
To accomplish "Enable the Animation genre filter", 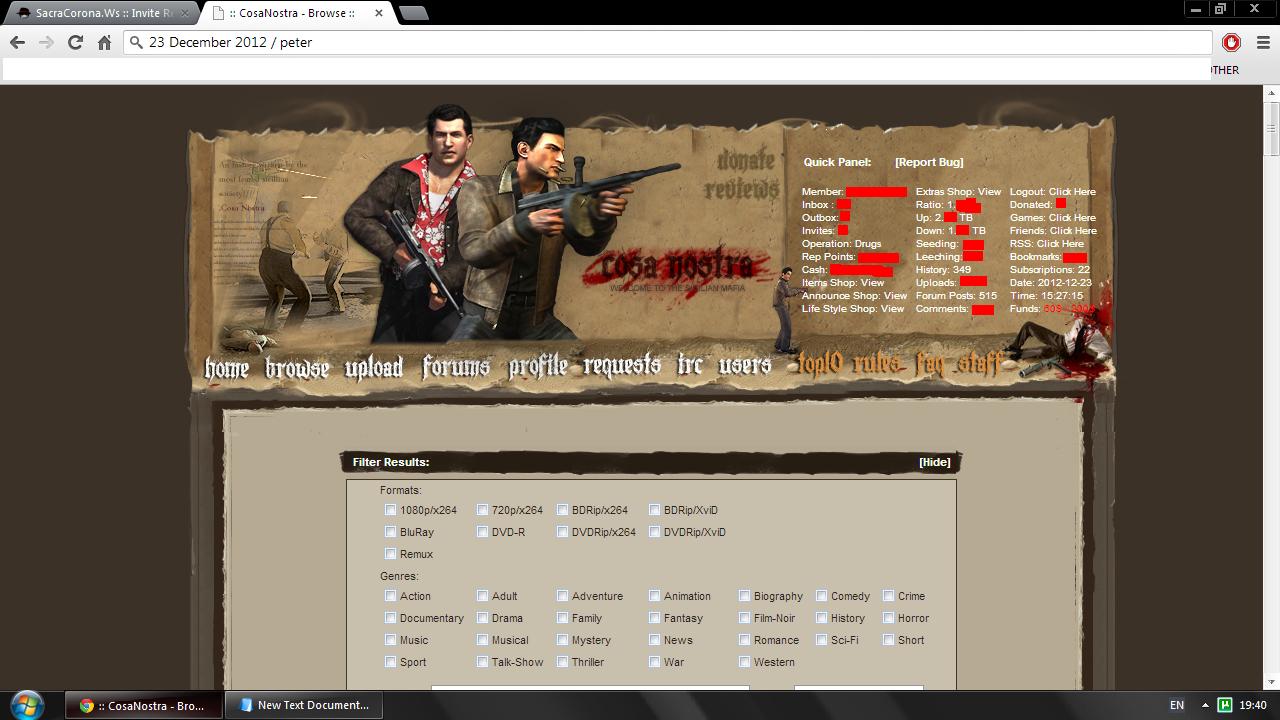I will 654,596.
